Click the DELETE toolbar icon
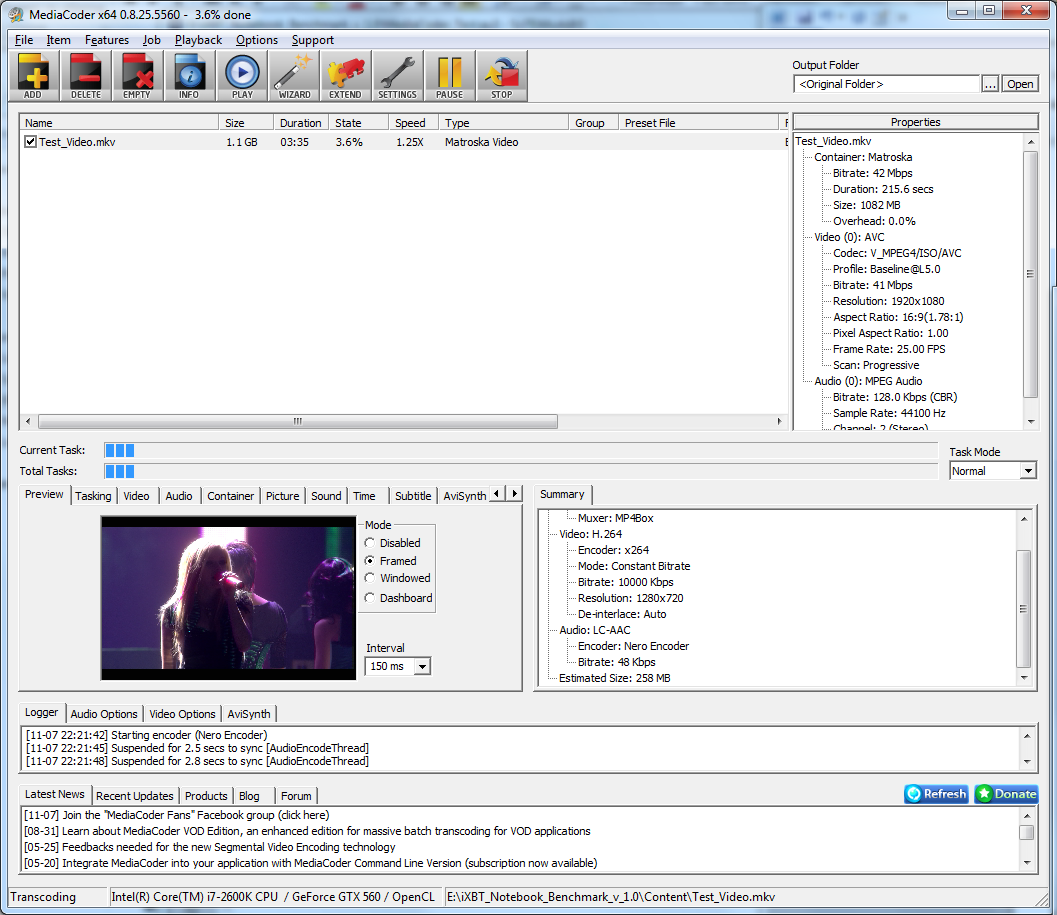The image size is (1057, 915). pos(86,76)
